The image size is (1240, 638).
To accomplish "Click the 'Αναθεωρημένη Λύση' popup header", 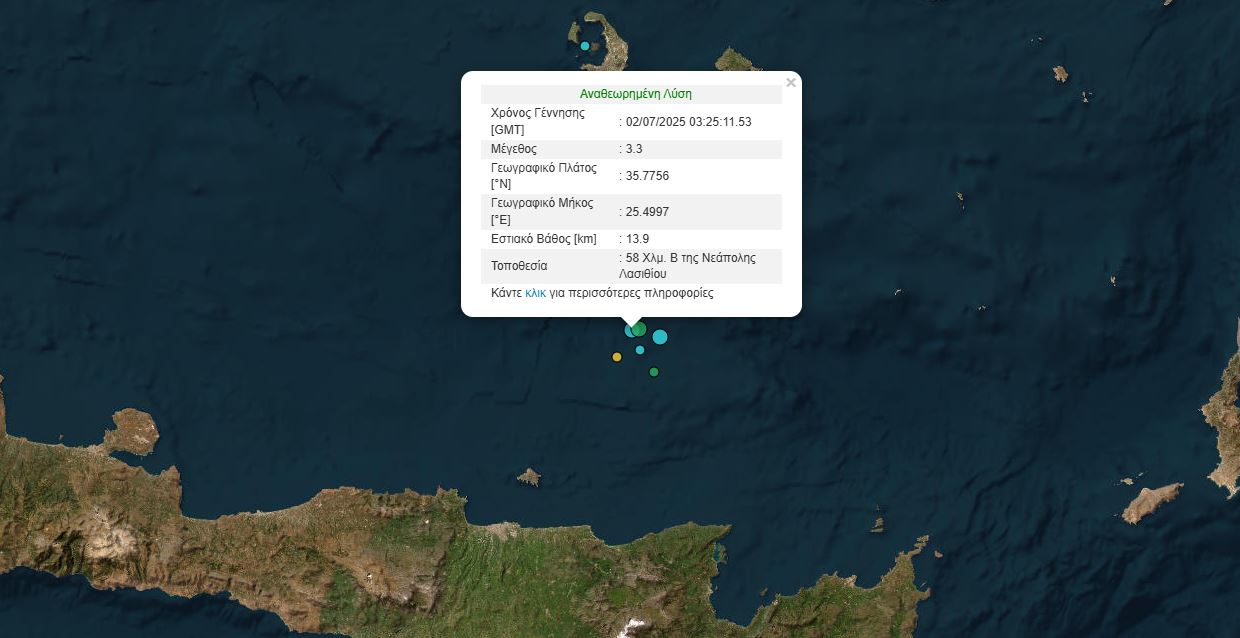I will (636, 94).
